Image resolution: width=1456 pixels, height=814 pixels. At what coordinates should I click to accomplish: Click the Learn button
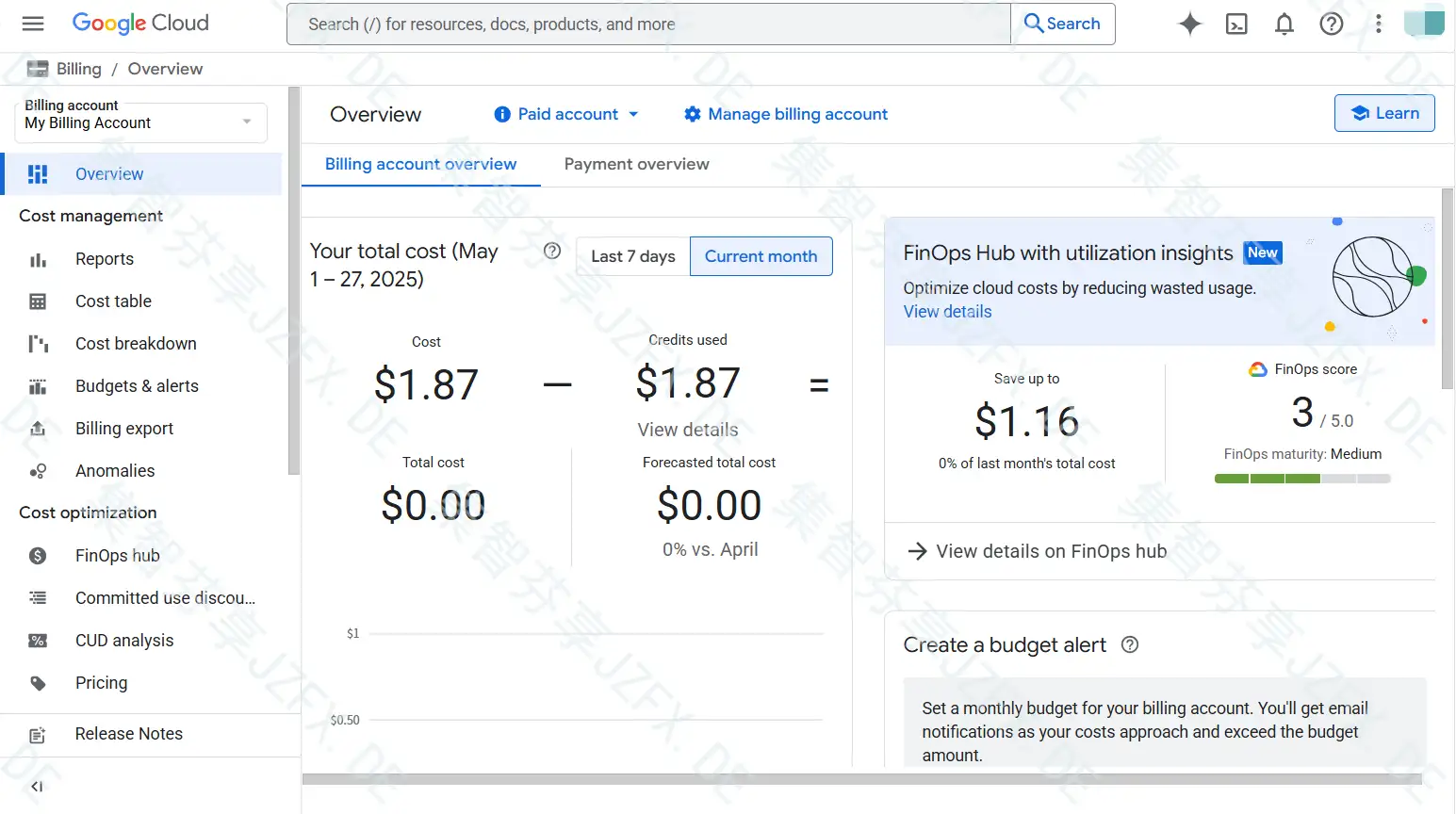(1384, 113)
